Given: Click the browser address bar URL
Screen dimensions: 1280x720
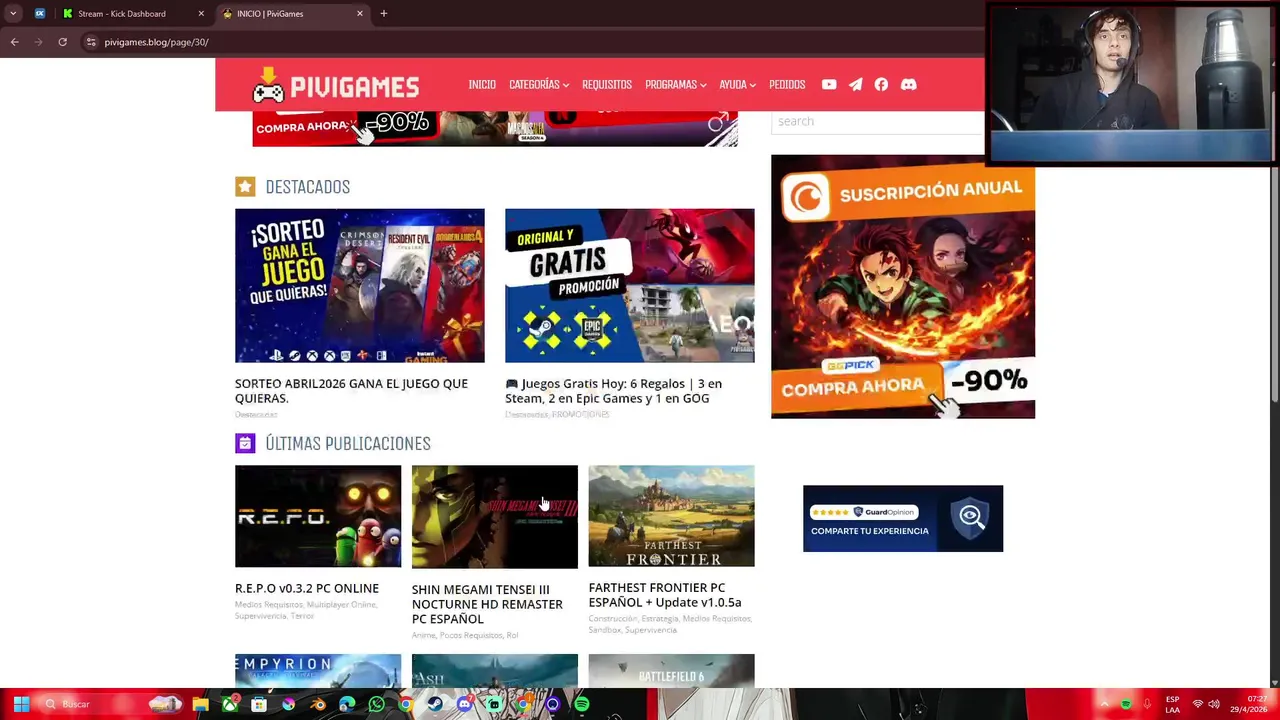Looking at the screenshot, I should coord(156,42).
